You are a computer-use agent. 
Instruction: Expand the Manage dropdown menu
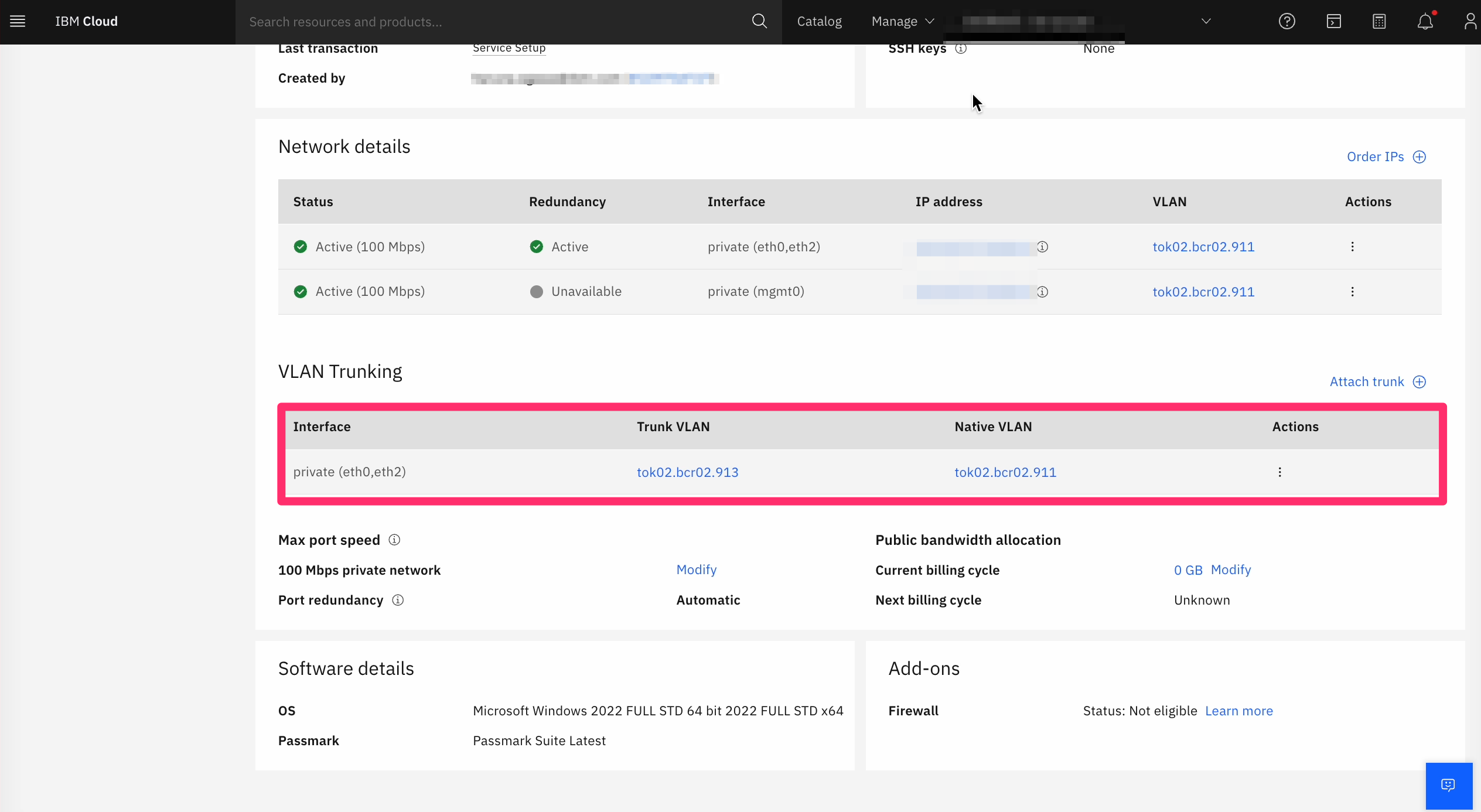(x=902, y=22)
